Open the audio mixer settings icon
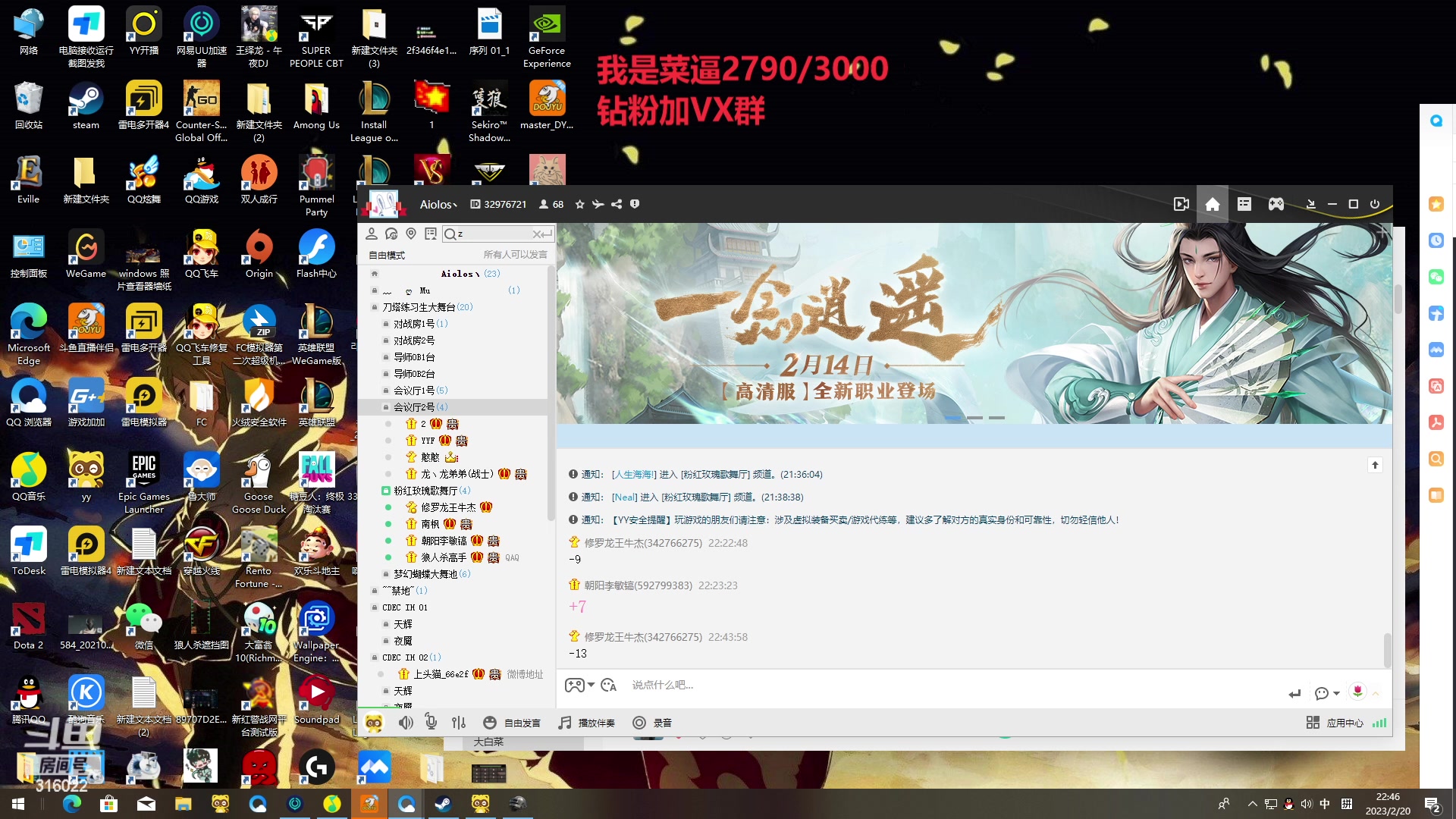The height and width of the screenshot is (819, 1456). pos(459,723)
